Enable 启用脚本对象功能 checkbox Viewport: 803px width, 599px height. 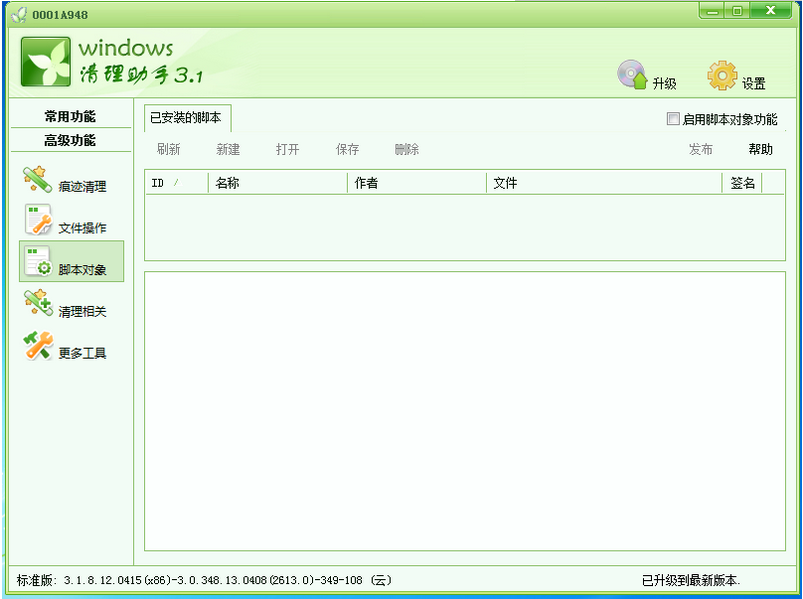[672, 119]
